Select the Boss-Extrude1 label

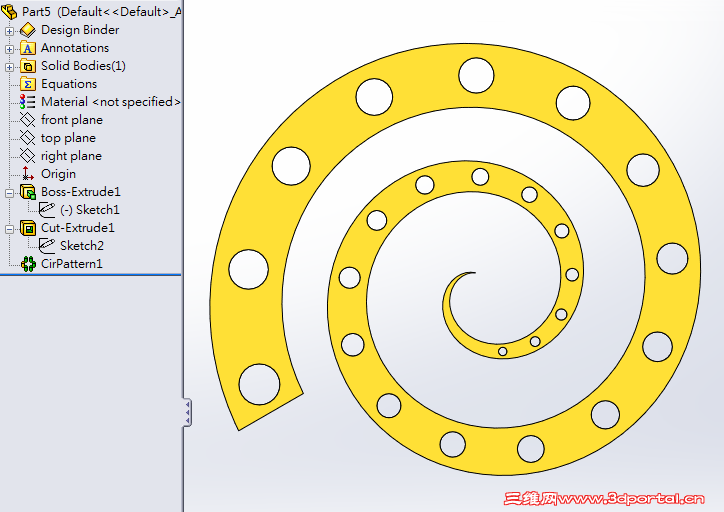[81, 192]
